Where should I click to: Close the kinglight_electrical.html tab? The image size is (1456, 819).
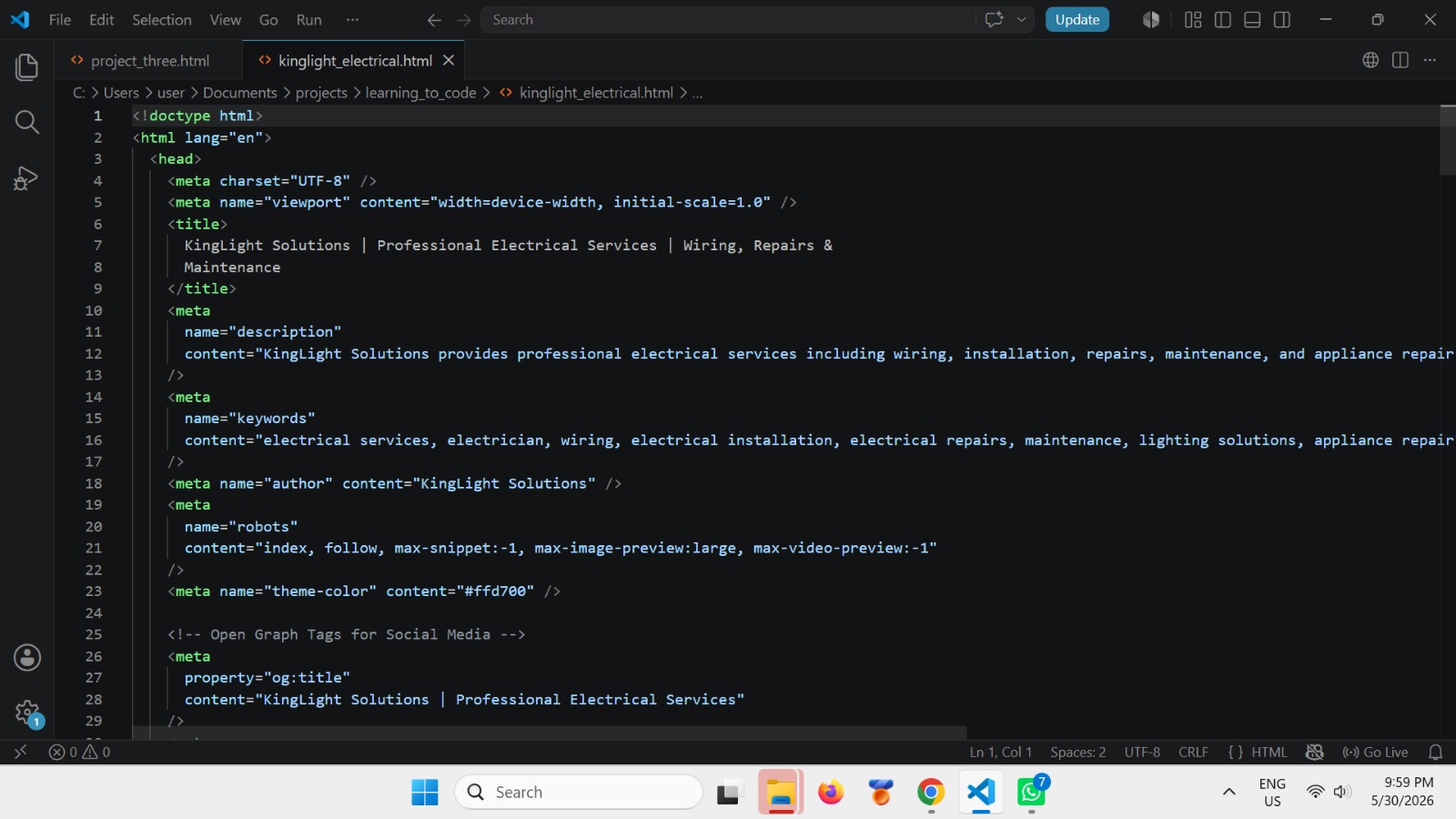click(449, 60)
